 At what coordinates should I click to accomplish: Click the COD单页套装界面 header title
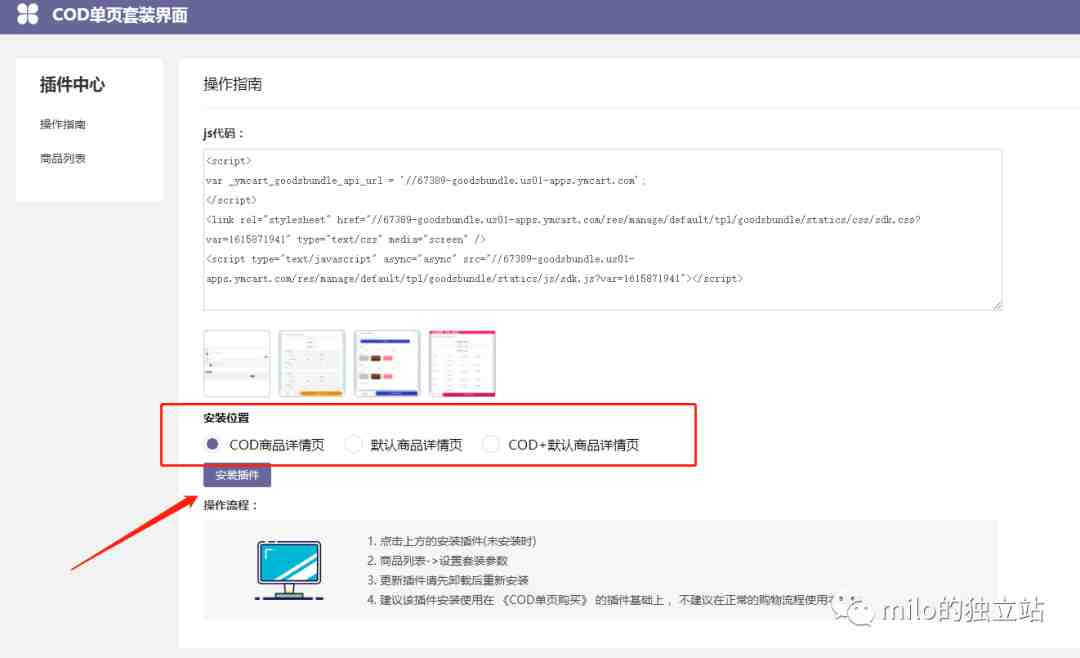(x=120, y=15)
